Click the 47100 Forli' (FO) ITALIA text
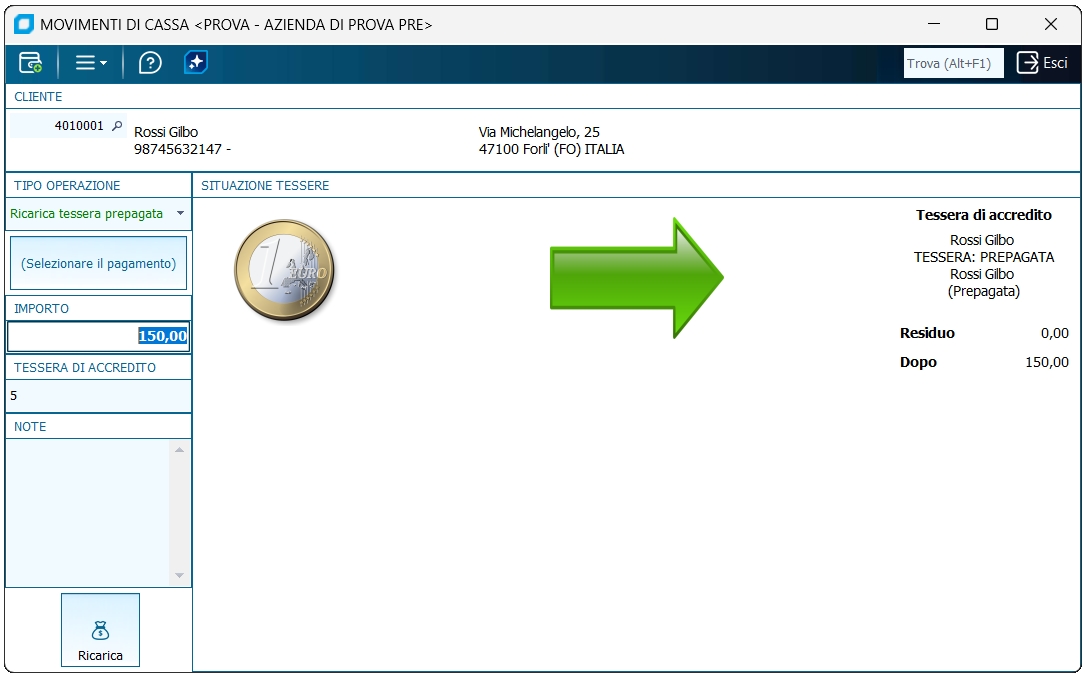The height and width of the screenshot is (676, 1085). [551, 149]
